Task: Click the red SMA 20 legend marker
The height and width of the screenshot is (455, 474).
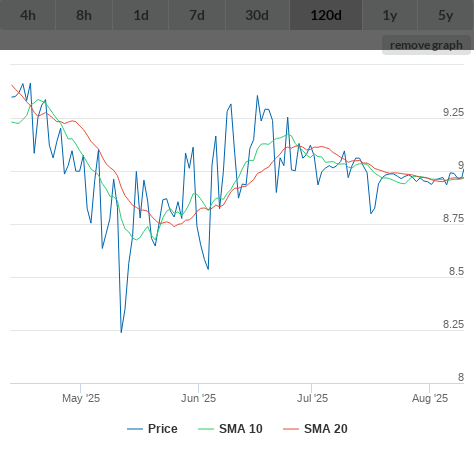Action: [291, 429]
